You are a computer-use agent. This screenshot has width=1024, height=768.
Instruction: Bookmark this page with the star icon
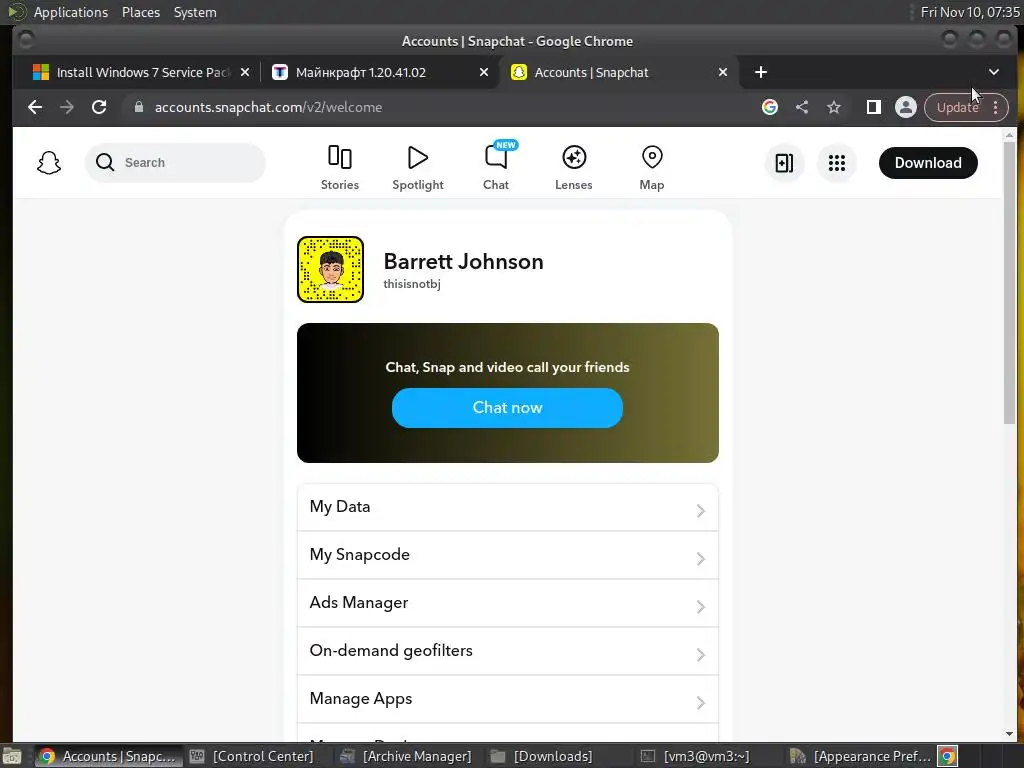coord(834,107)
